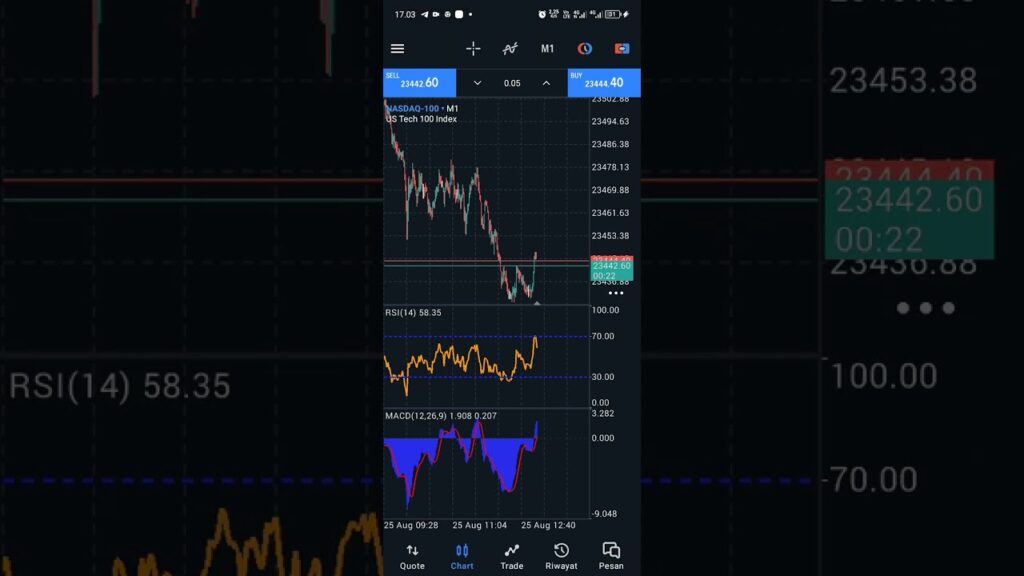Image resolution: width=1024 pixels, height=576 pixels.
Task: Open the indicators list icon
Action: click(x=510, y=48)
